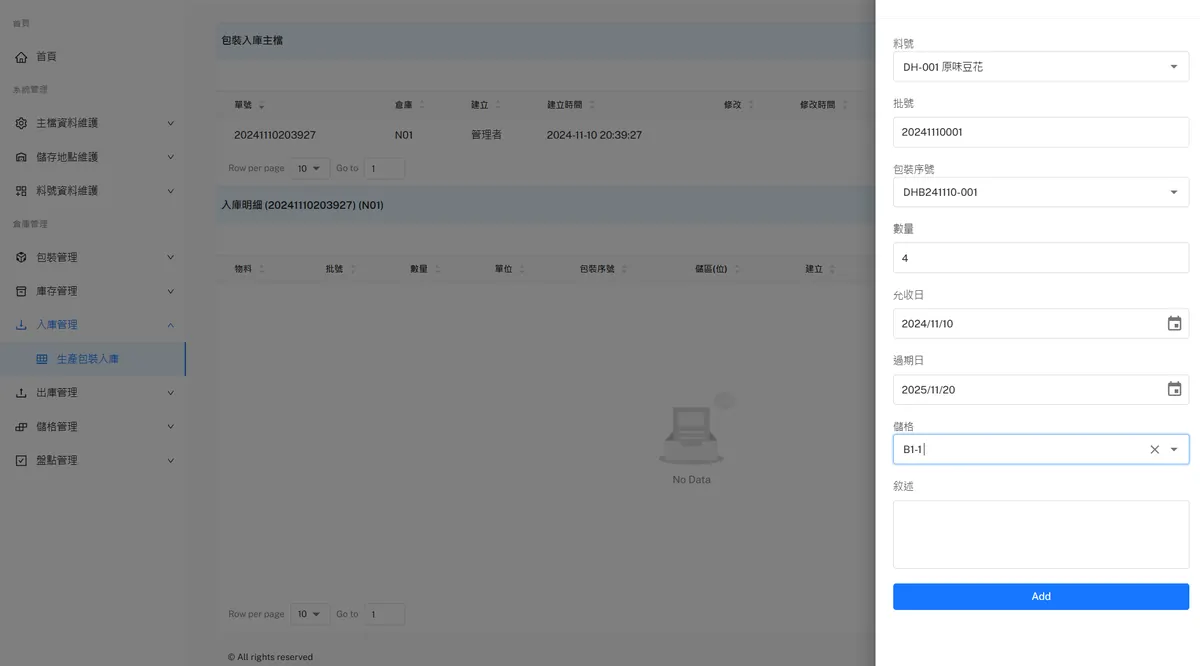Expand the 包裝管理 menu chevron
This screenshot has width=1200, height=666.
pos(170,257)
